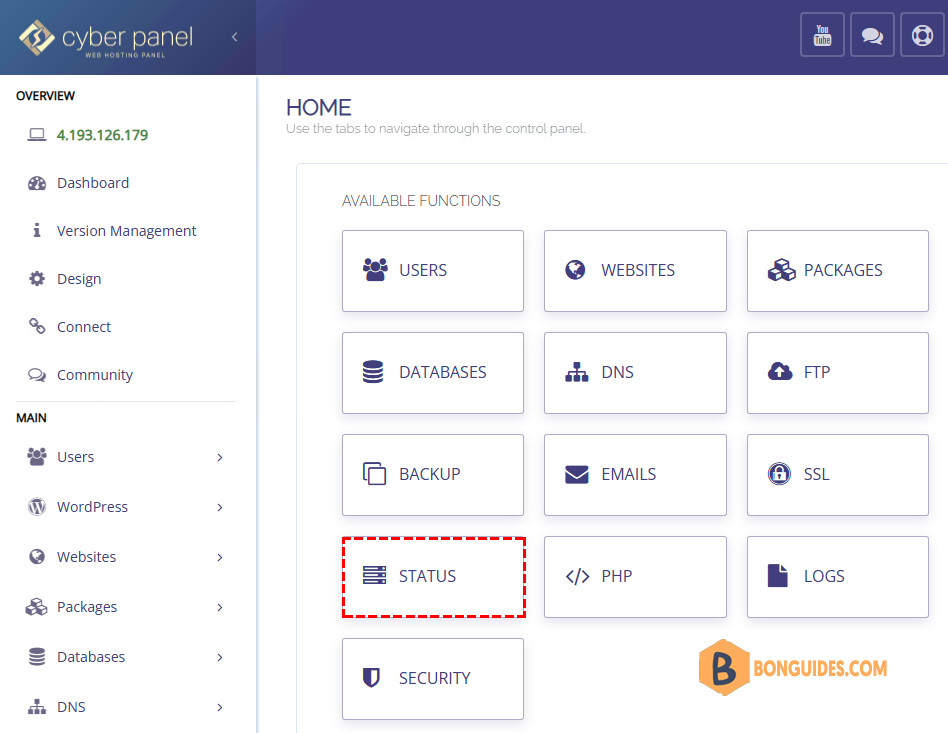Click the globe icon beside sidebar Websites
The height and width of the screenshot is (733, 948).
(x=37, y=556)
